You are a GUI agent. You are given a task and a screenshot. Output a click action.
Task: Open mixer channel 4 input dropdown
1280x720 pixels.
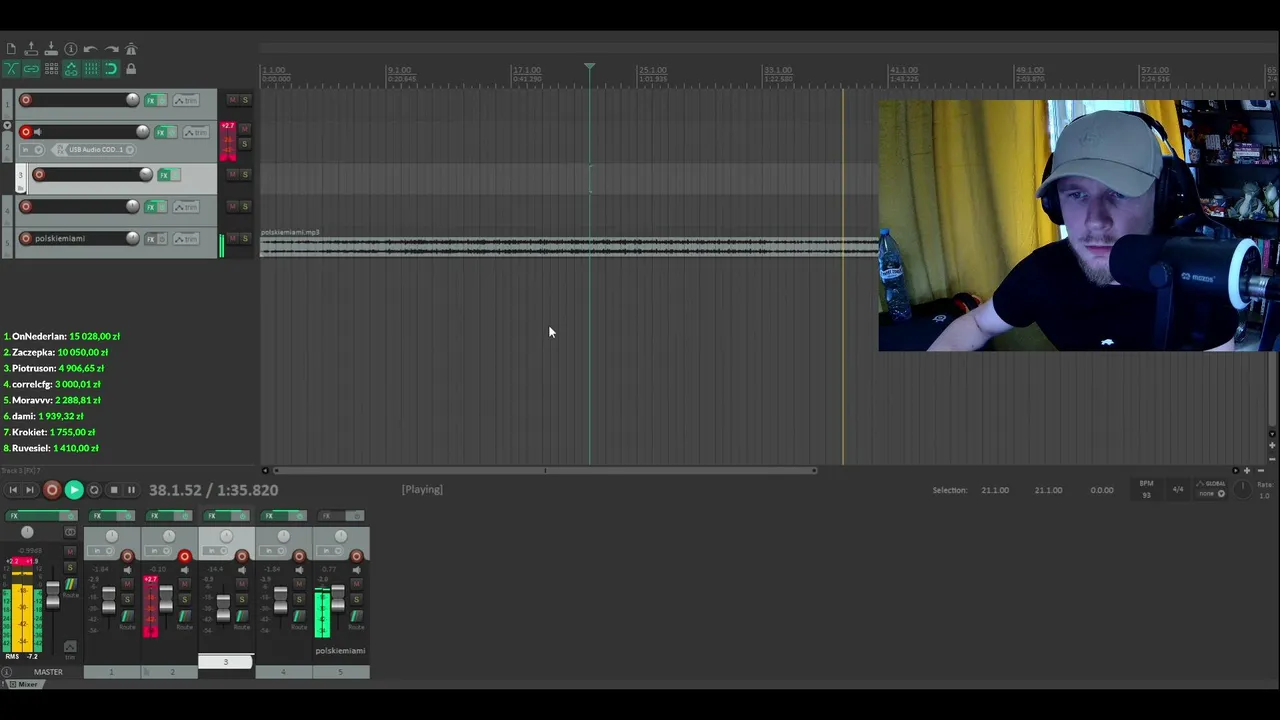pyautogui.click(x=271, y=552)
